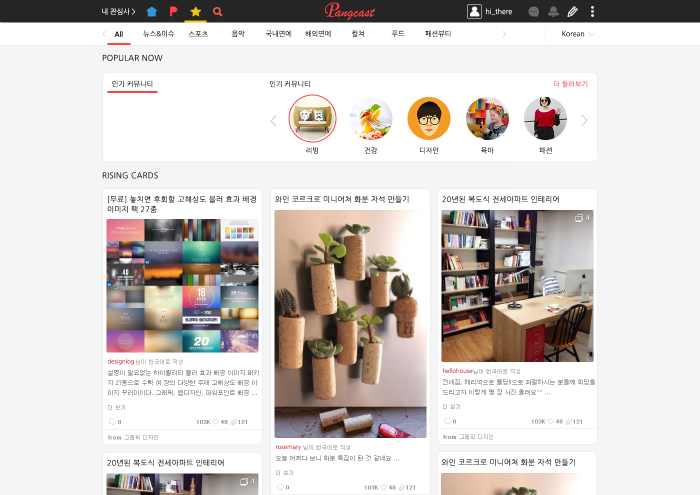Compose a post with the pencil icon

point(572,12)
